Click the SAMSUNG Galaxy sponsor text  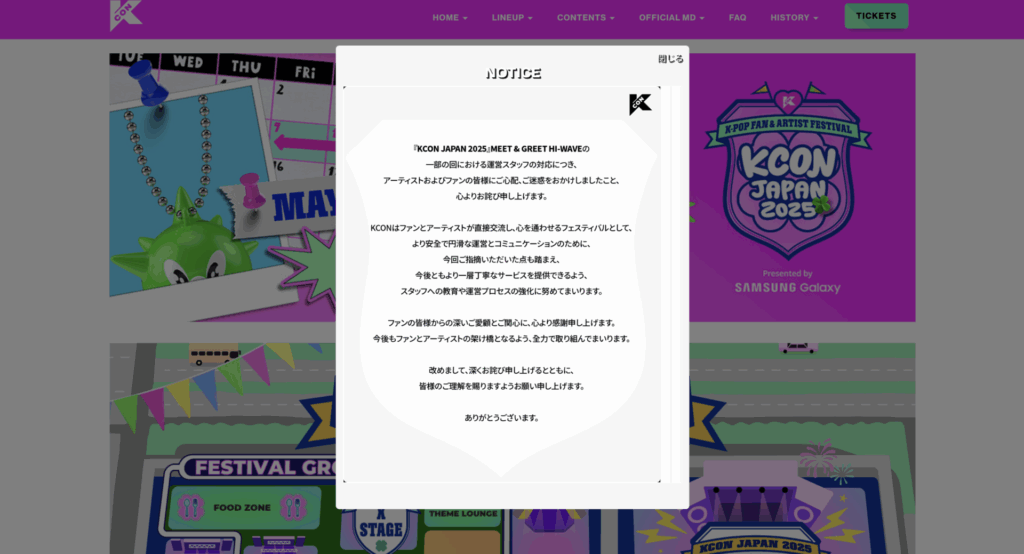[788, 287]
